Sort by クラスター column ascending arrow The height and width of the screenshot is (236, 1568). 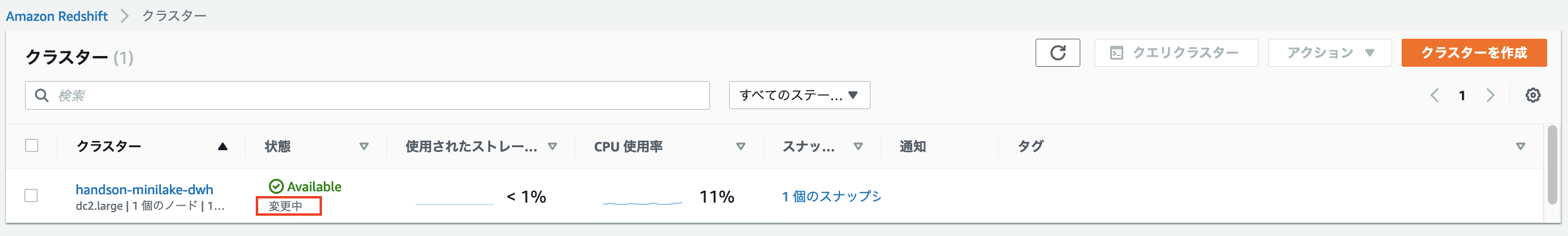(223, 147)
